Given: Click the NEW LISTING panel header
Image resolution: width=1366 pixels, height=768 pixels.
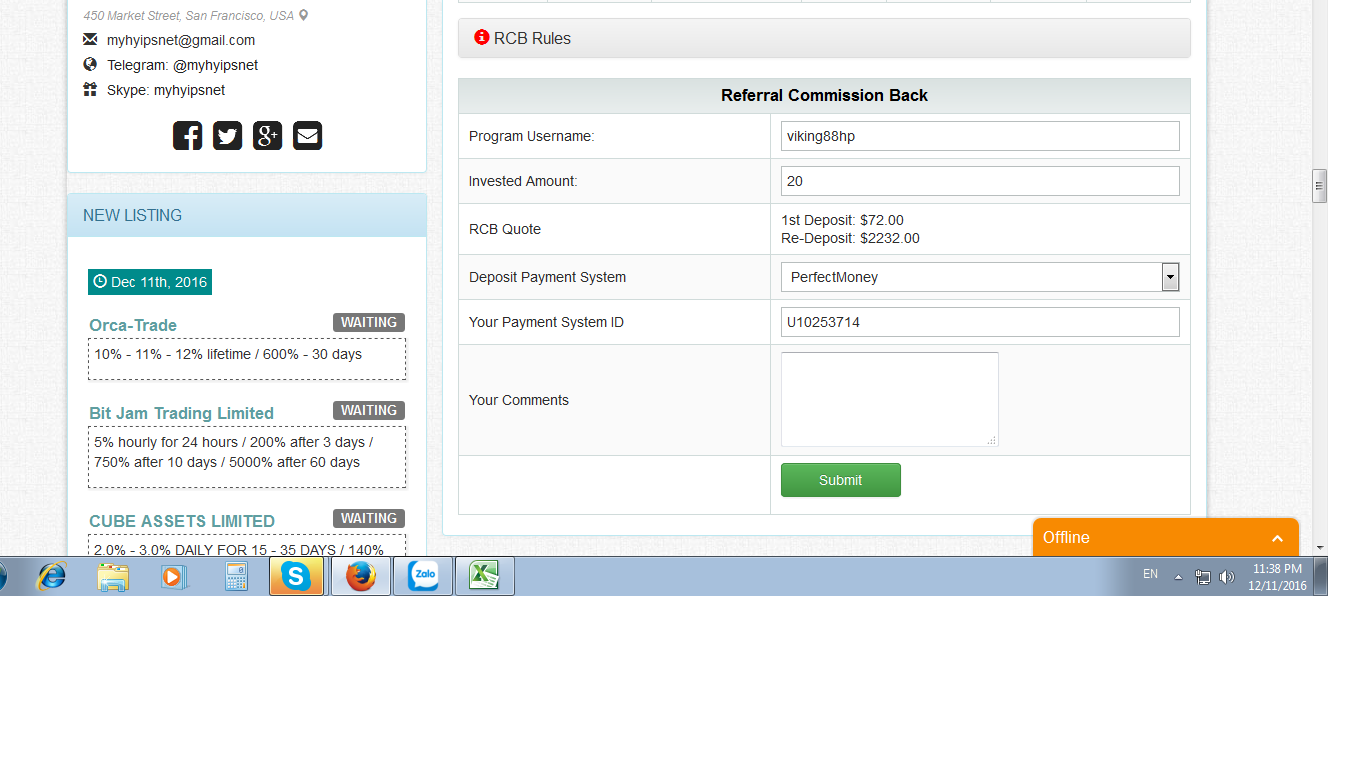Looking at the screenshot, I should [x=247, y=215].
